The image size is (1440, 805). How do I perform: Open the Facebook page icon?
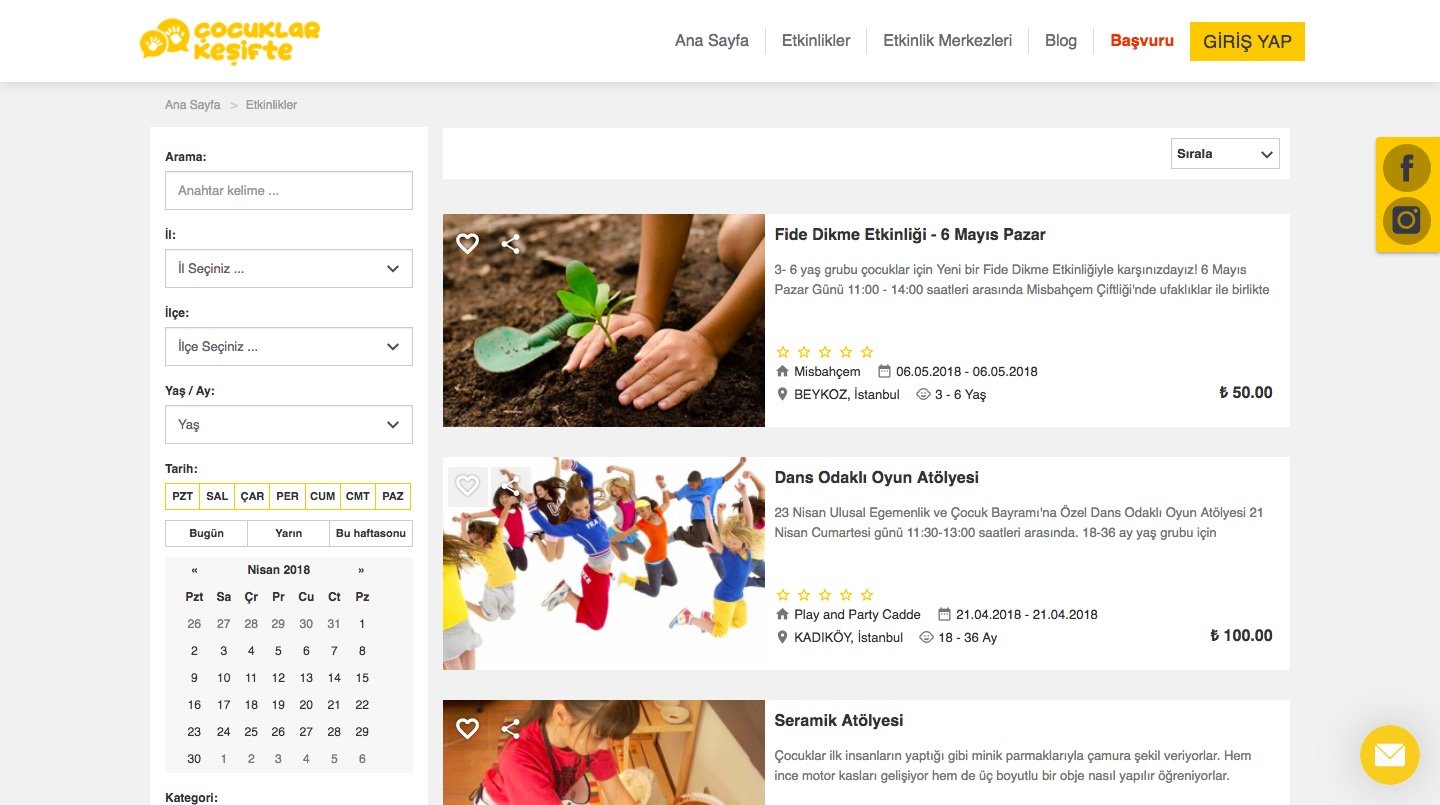point(1406,168)
